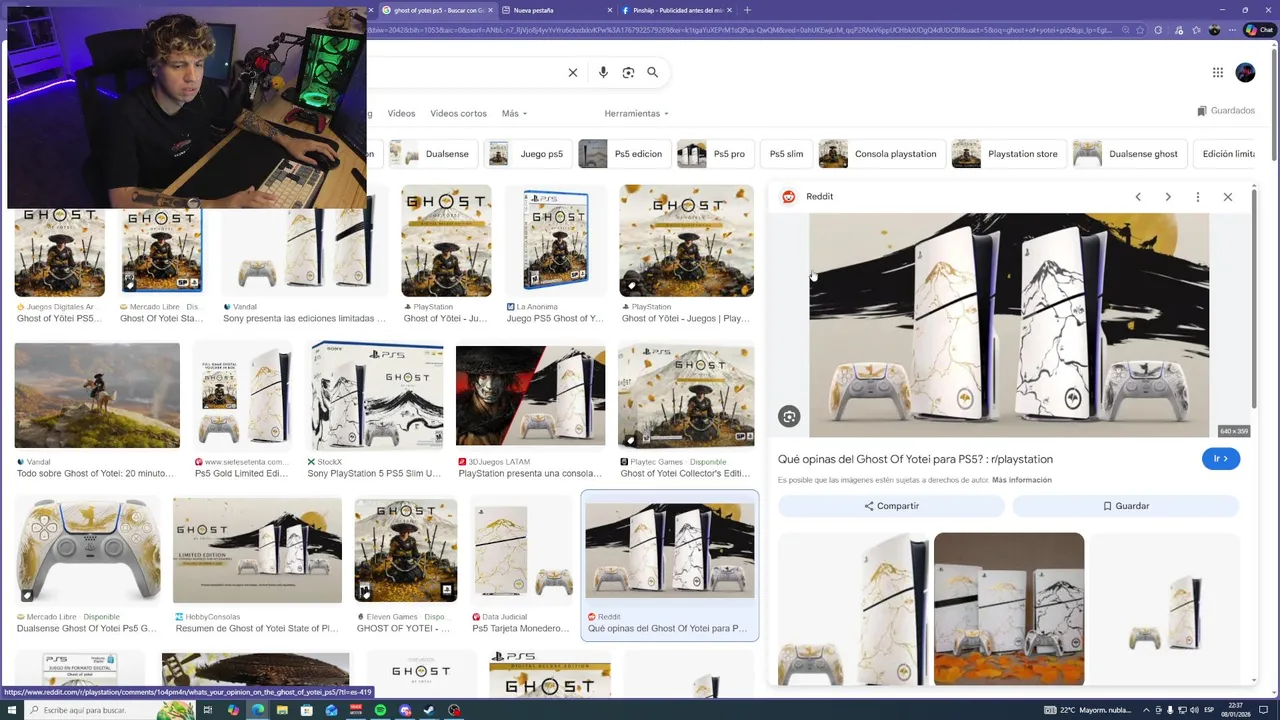Open the Playtec Games Collector's Edition thumbnail

686,395
